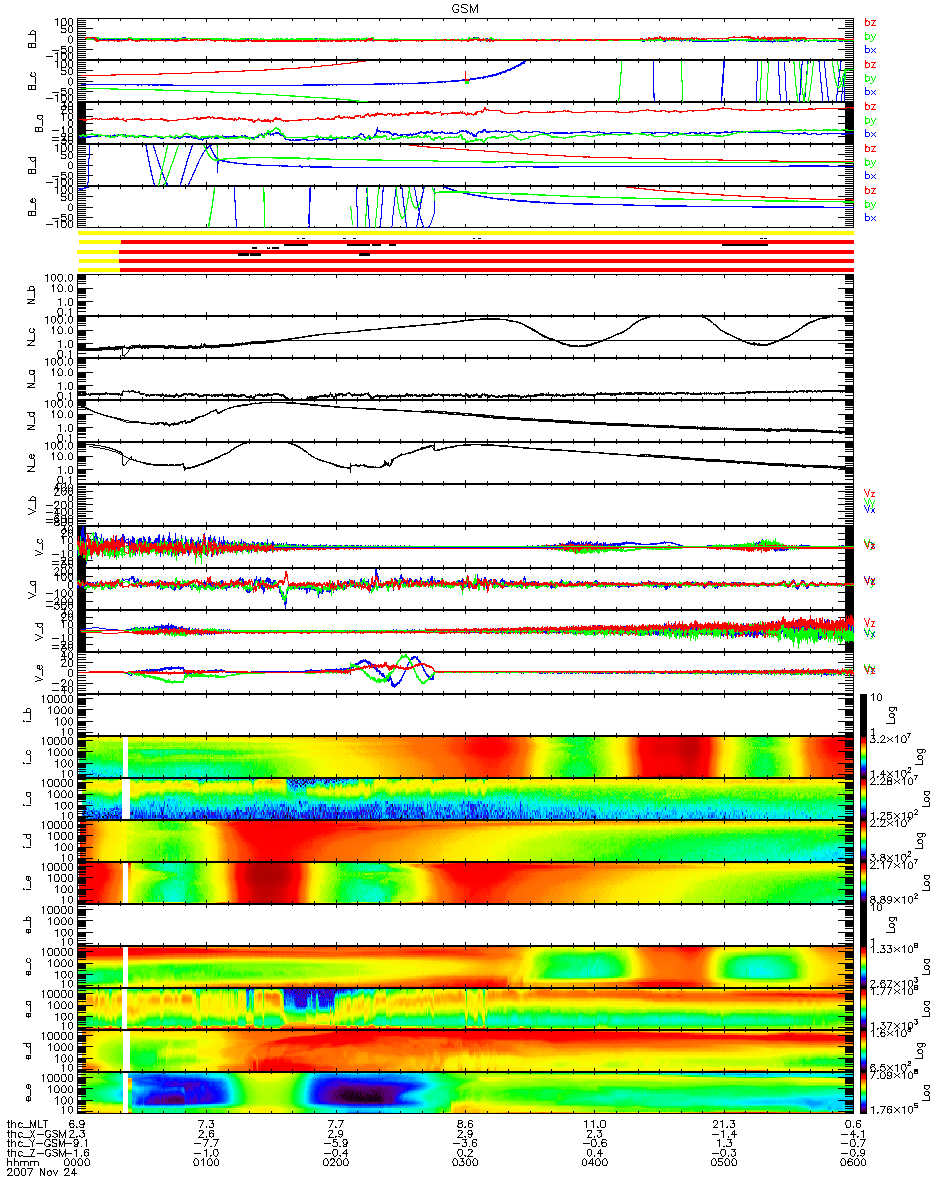930x1200 pixels.
Task: Click the Vz legend beside V_d panel
Action: (869, 622)
